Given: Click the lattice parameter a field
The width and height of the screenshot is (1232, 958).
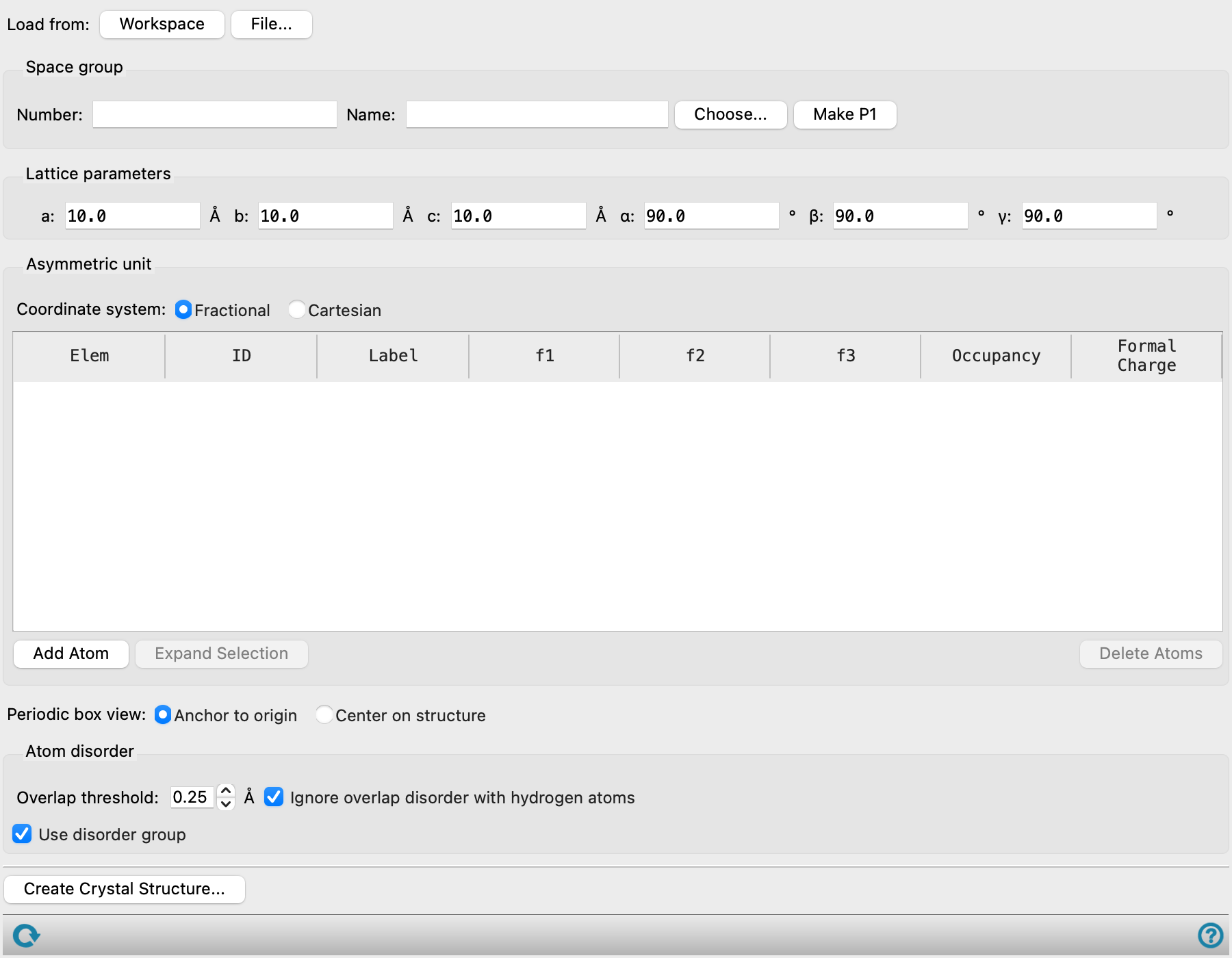Looking at the screenshot, I should 133,216.
